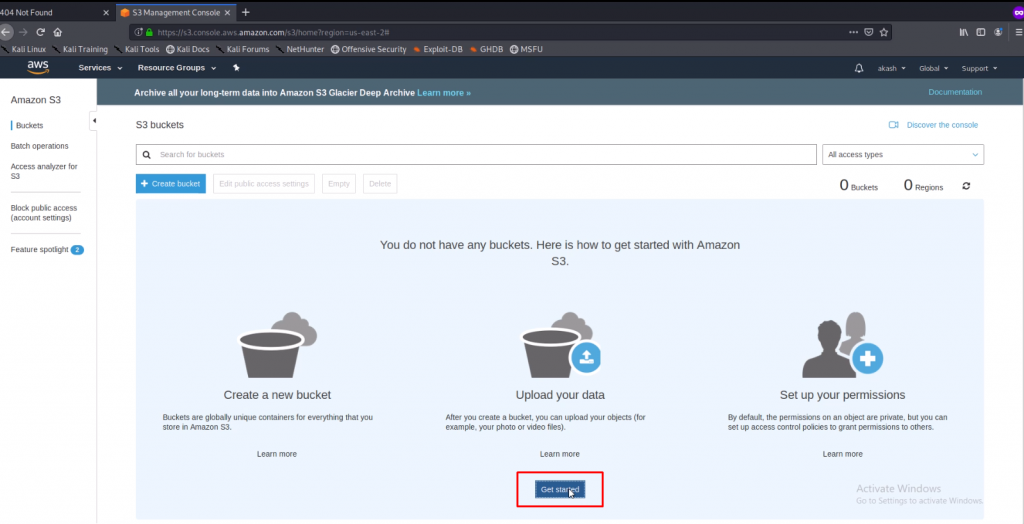This screenshot has width=1024, height=524.
Task: Open the GHDB bookmark
Action: (x=487, y=49)
